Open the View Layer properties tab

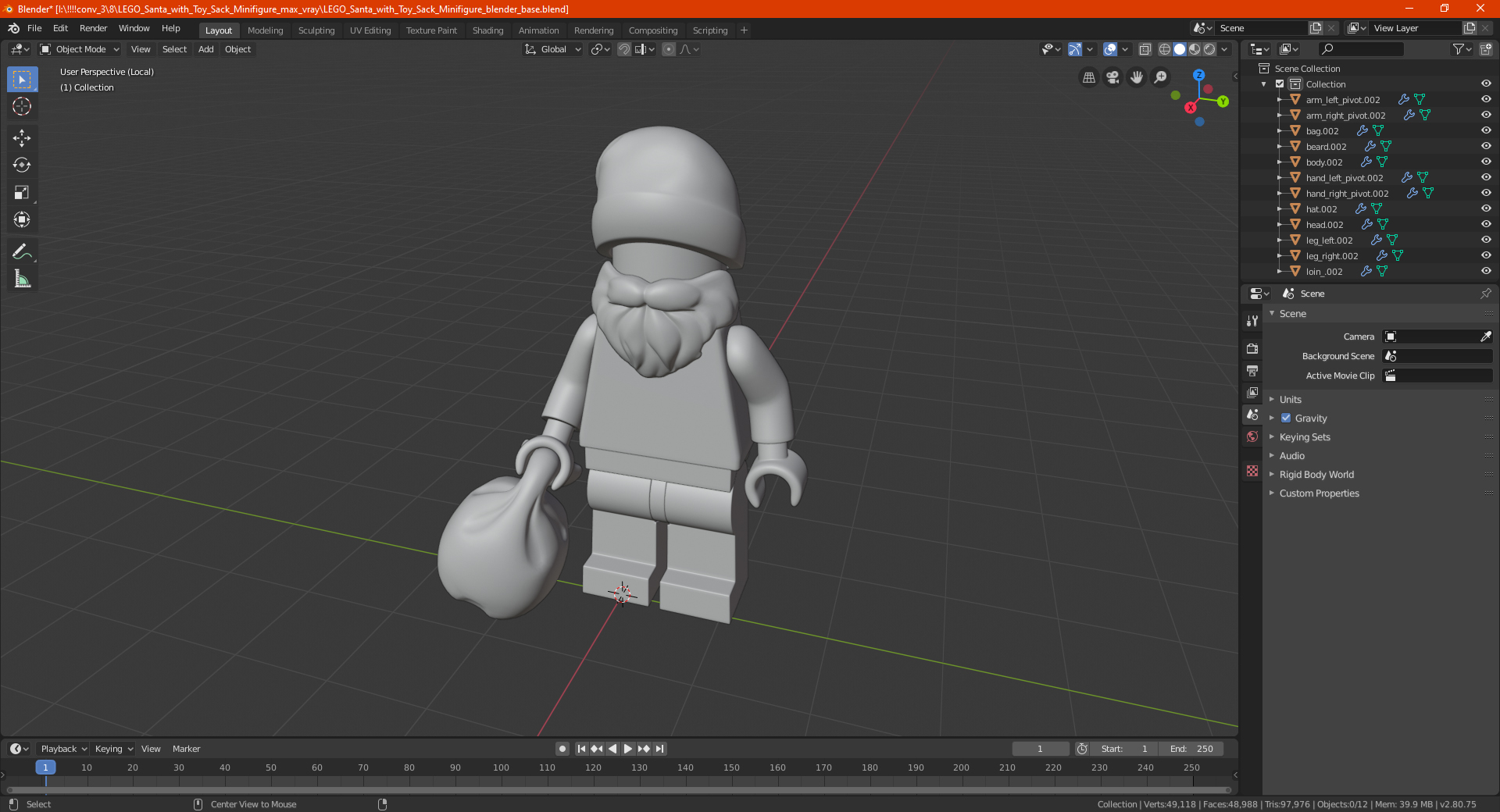click(1252, 392)
